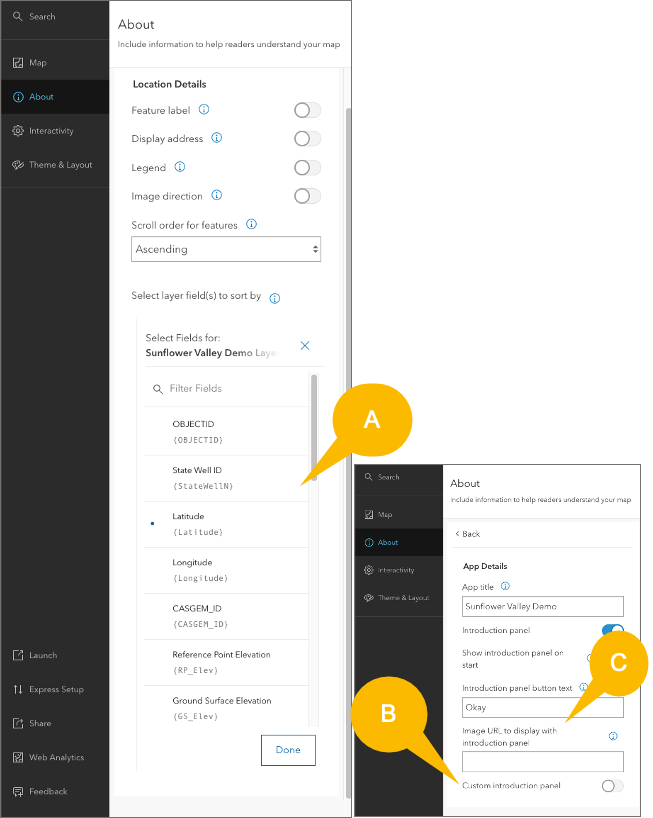Enable the Image direction toggle

coord(307,196)
